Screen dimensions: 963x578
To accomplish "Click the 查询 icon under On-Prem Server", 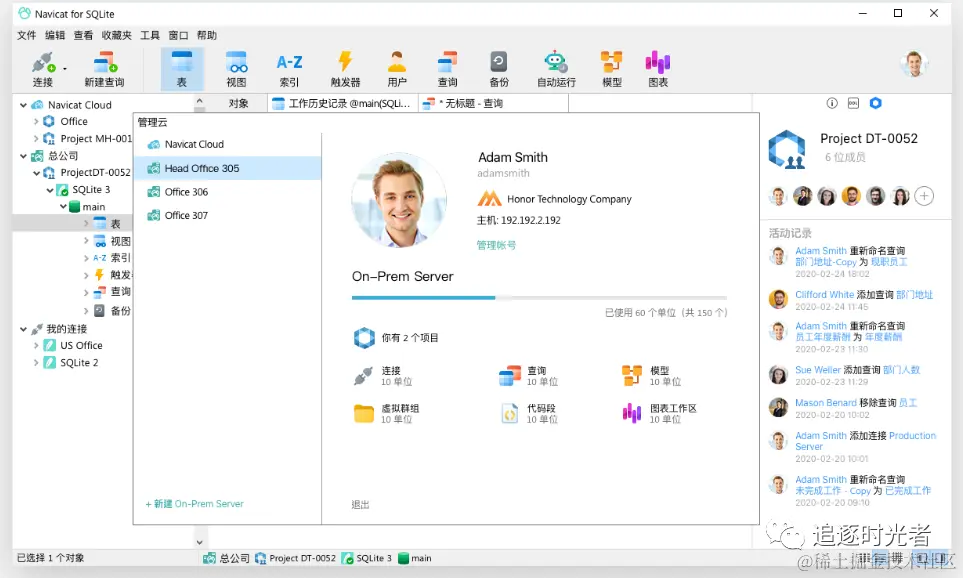I will [x=510, y=376].
